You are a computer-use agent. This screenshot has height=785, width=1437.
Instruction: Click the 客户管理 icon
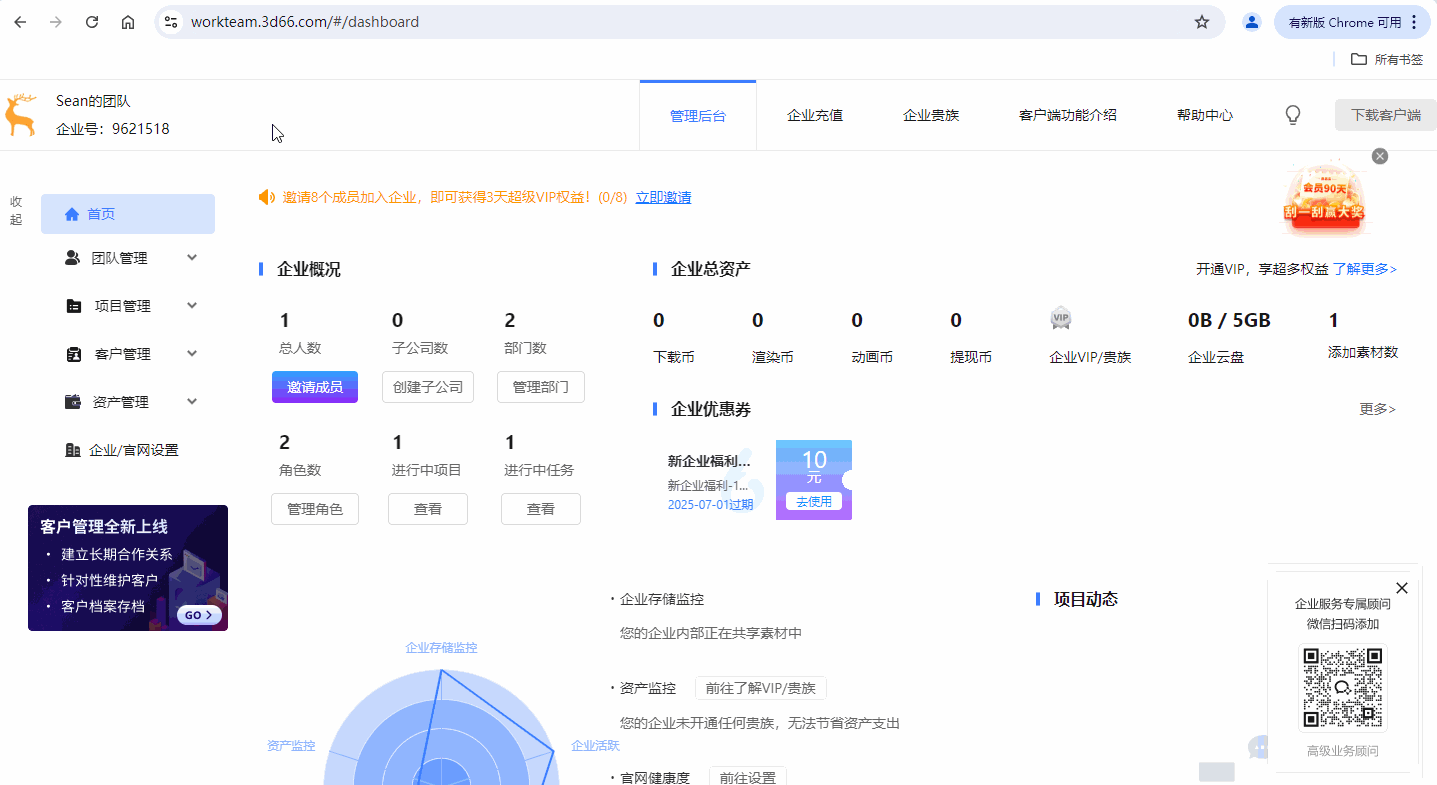(74, 354)
